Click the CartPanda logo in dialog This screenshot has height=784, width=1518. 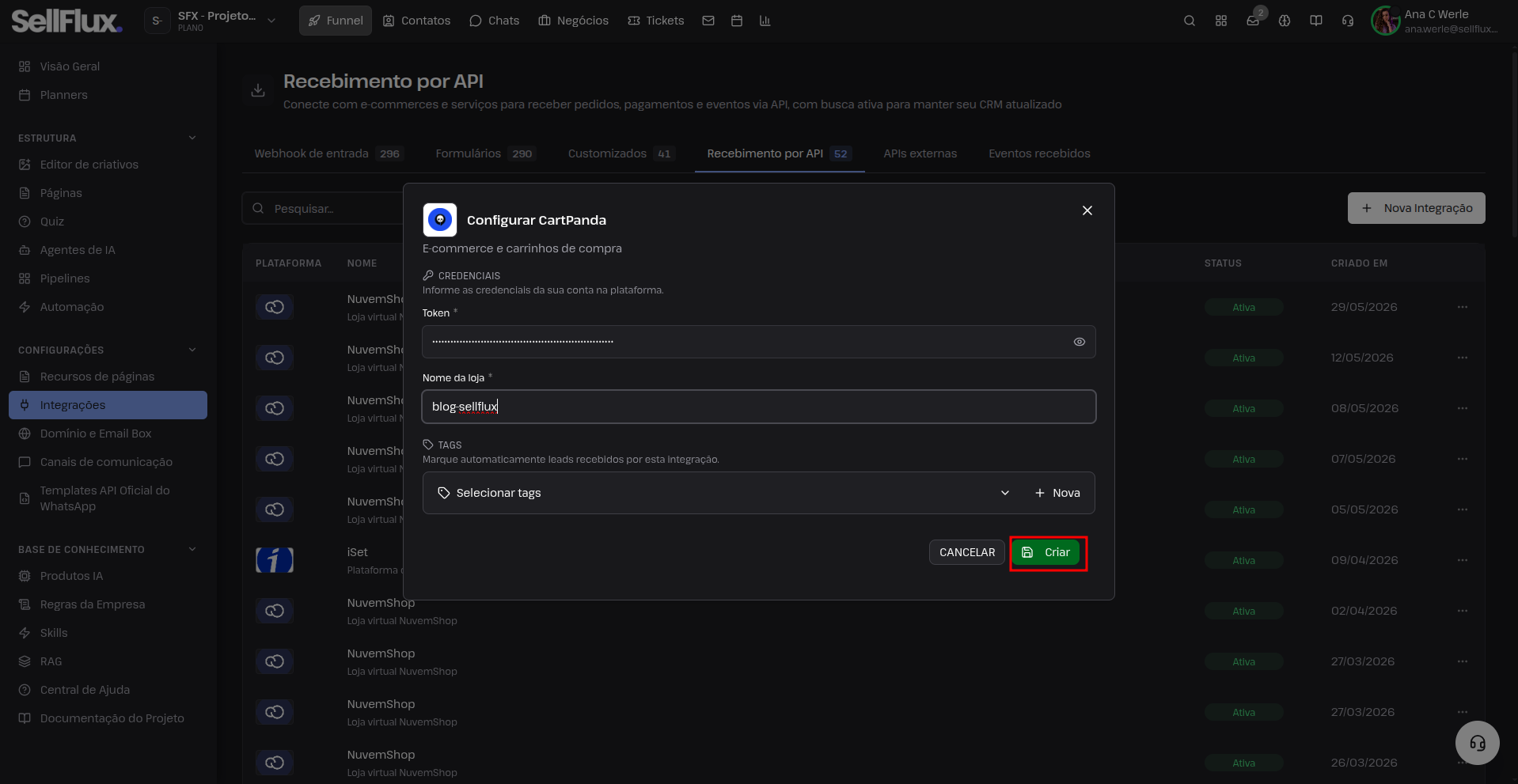click(440, 220)
